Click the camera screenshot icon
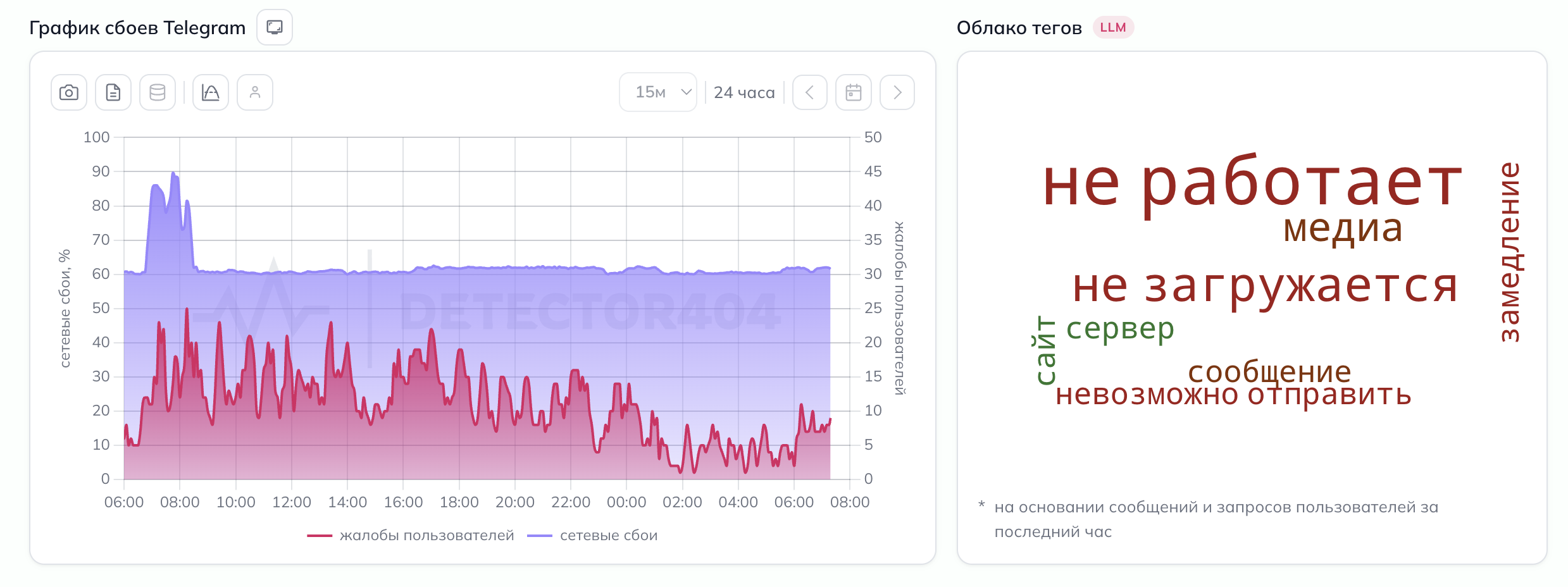 tap(69, 93)
